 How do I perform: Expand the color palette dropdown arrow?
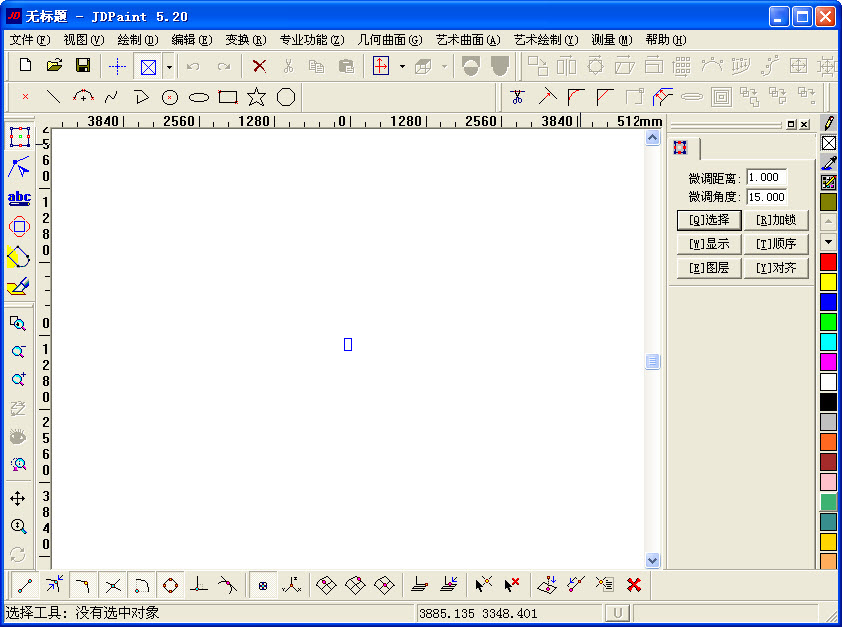pyautogui.click(x=827, y=242)
